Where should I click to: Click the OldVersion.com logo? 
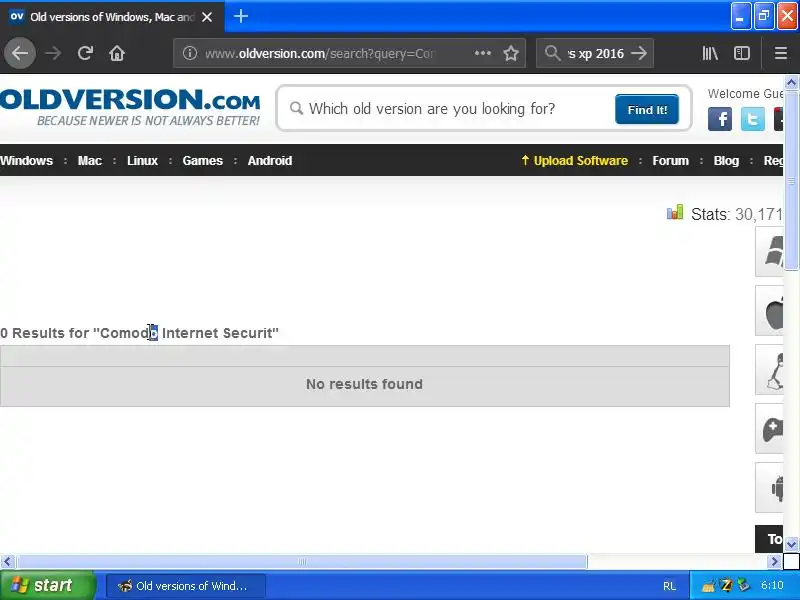130,107
